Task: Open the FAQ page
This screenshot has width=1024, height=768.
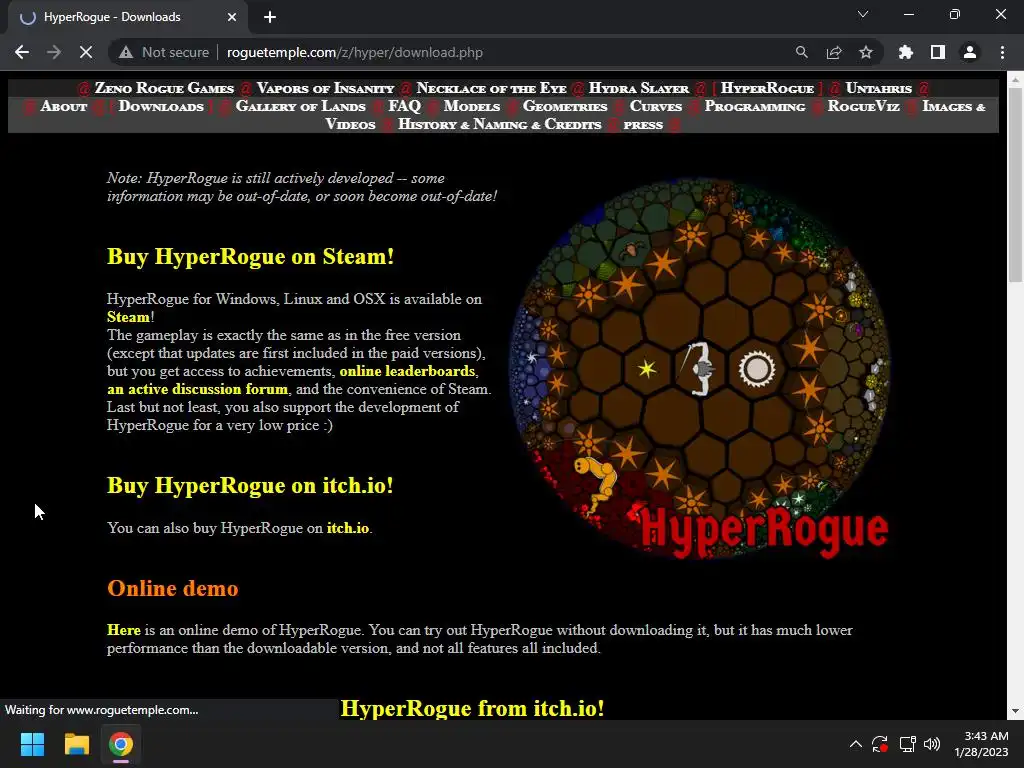Action: 404,106
